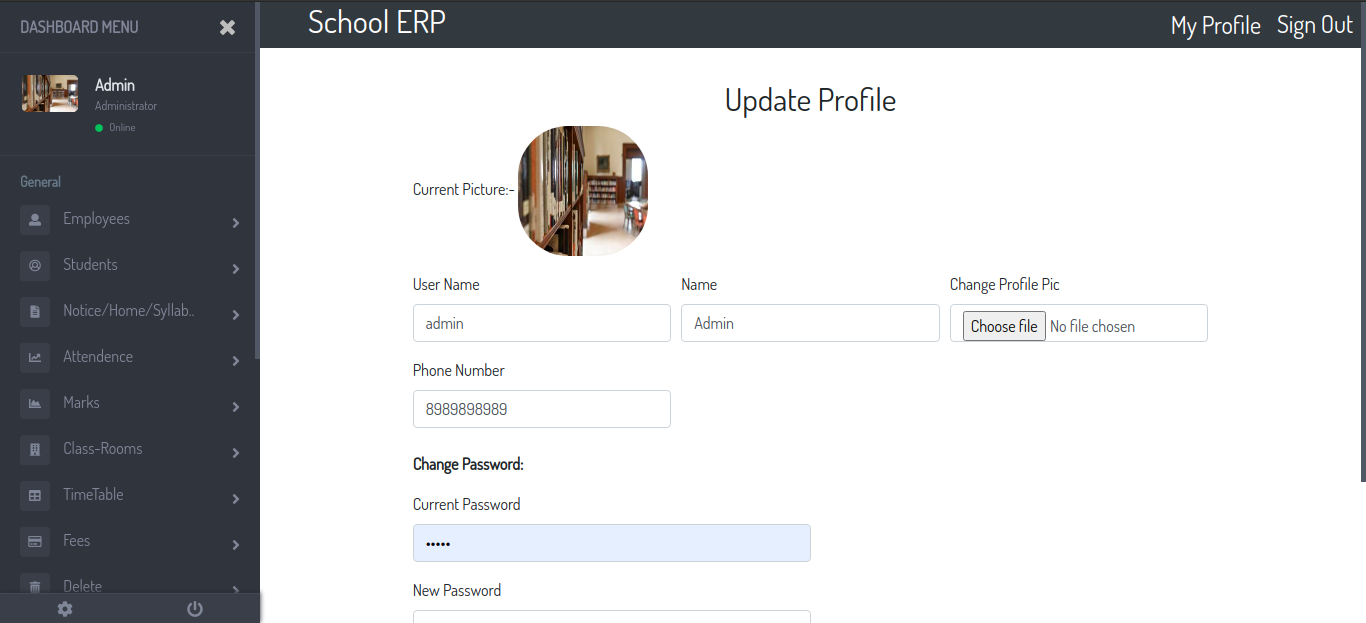Open the Marks menu item
Viewport: 1366px width, 623px height.
coord(130,403)
